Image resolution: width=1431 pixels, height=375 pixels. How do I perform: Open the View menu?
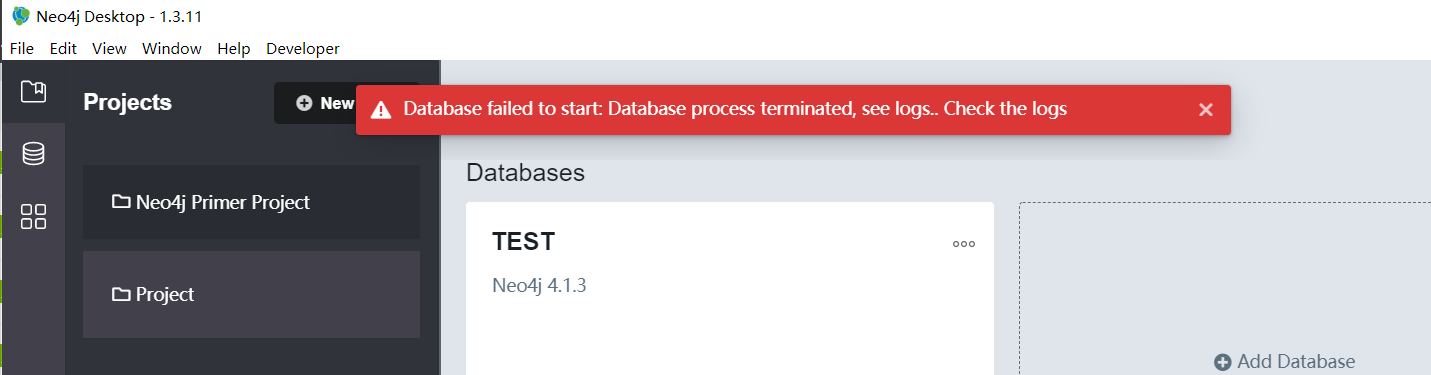109,48
